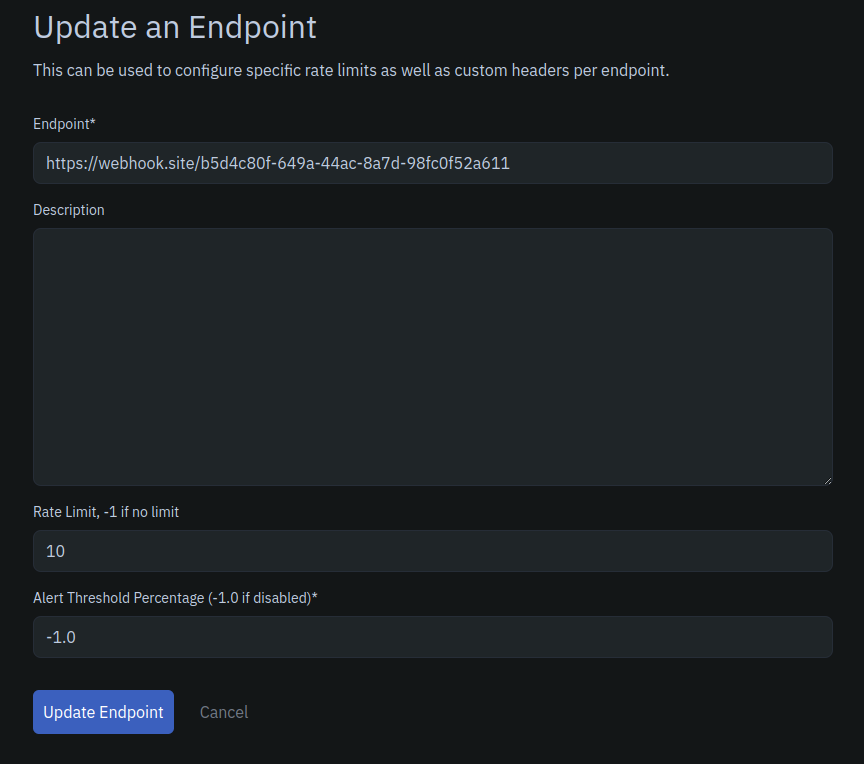
Task: Click the Description label above the text area
Action: [69, 210]
